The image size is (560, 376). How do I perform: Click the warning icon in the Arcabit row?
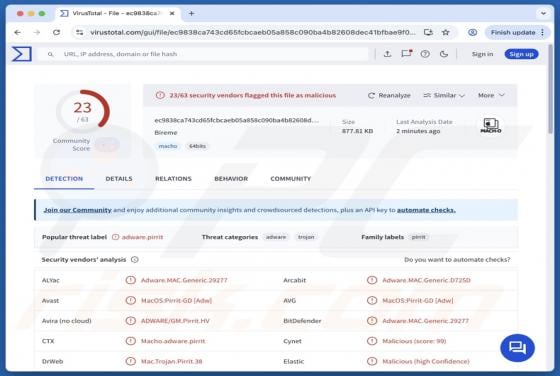pyautogui.click(x=372, y=280)
